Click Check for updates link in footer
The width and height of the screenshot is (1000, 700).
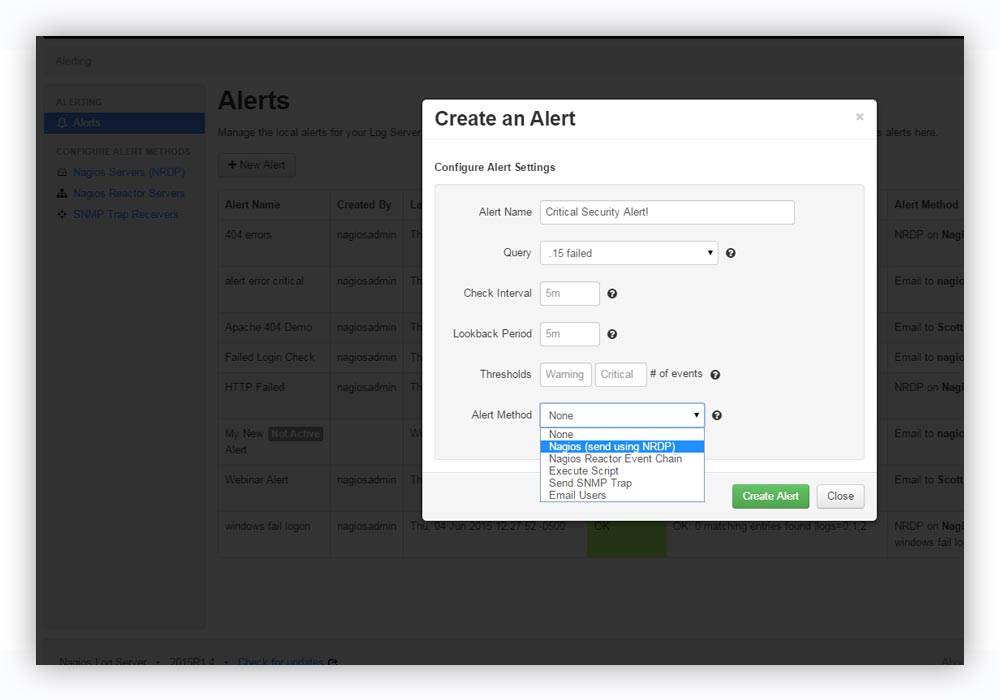(281, 662)
